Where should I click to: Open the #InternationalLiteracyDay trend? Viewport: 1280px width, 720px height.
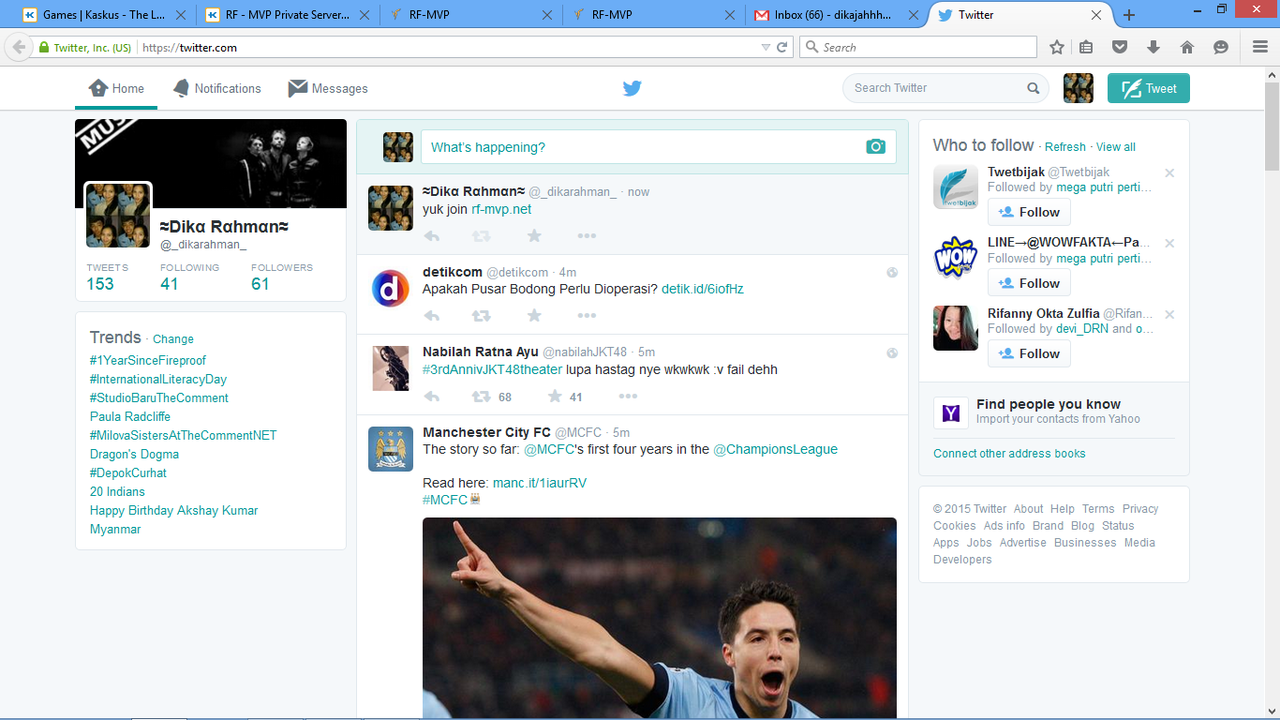point(158,379)
